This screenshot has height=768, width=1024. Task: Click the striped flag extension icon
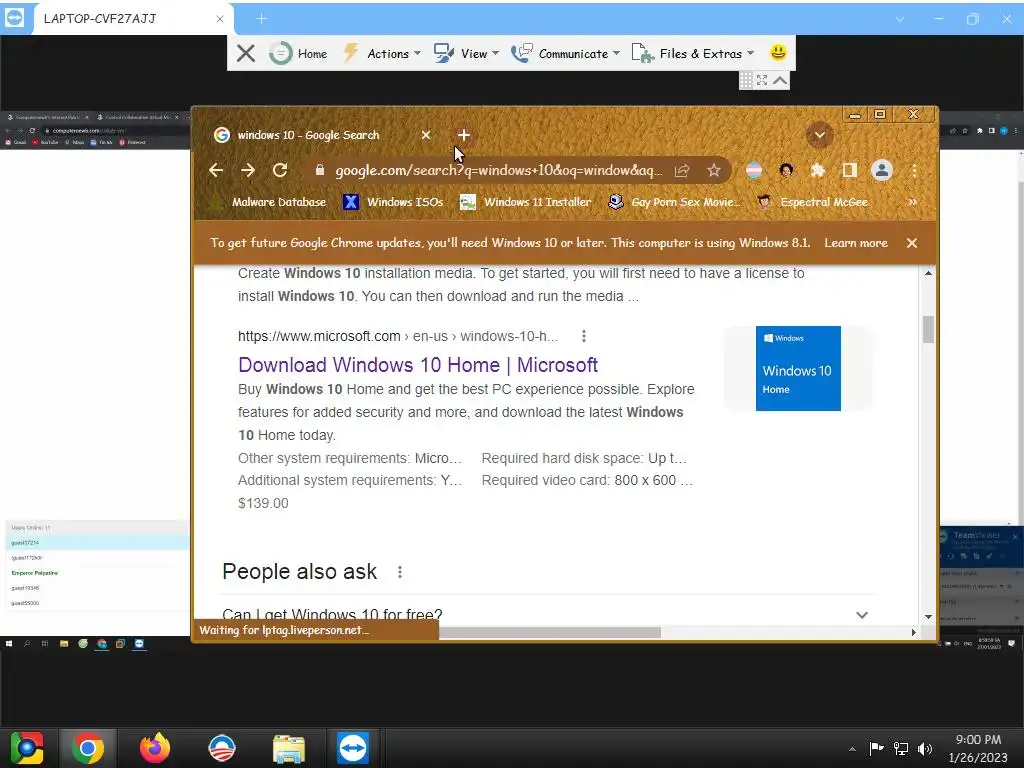pyautogui.click(x=754, y=170)
